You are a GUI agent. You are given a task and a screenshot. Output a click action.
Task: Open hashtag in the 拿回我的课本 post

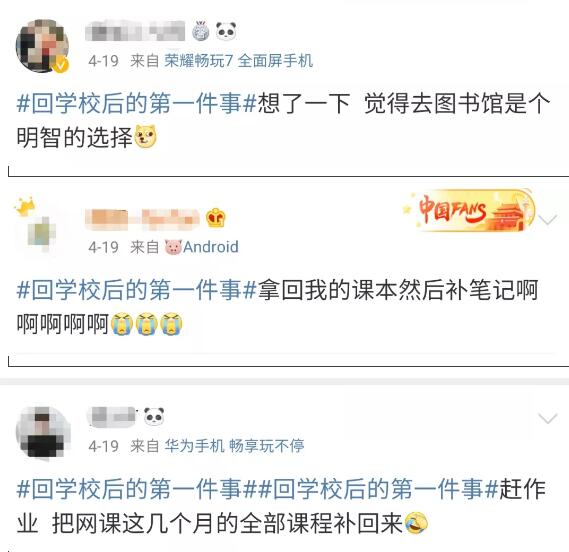point(137,290)
